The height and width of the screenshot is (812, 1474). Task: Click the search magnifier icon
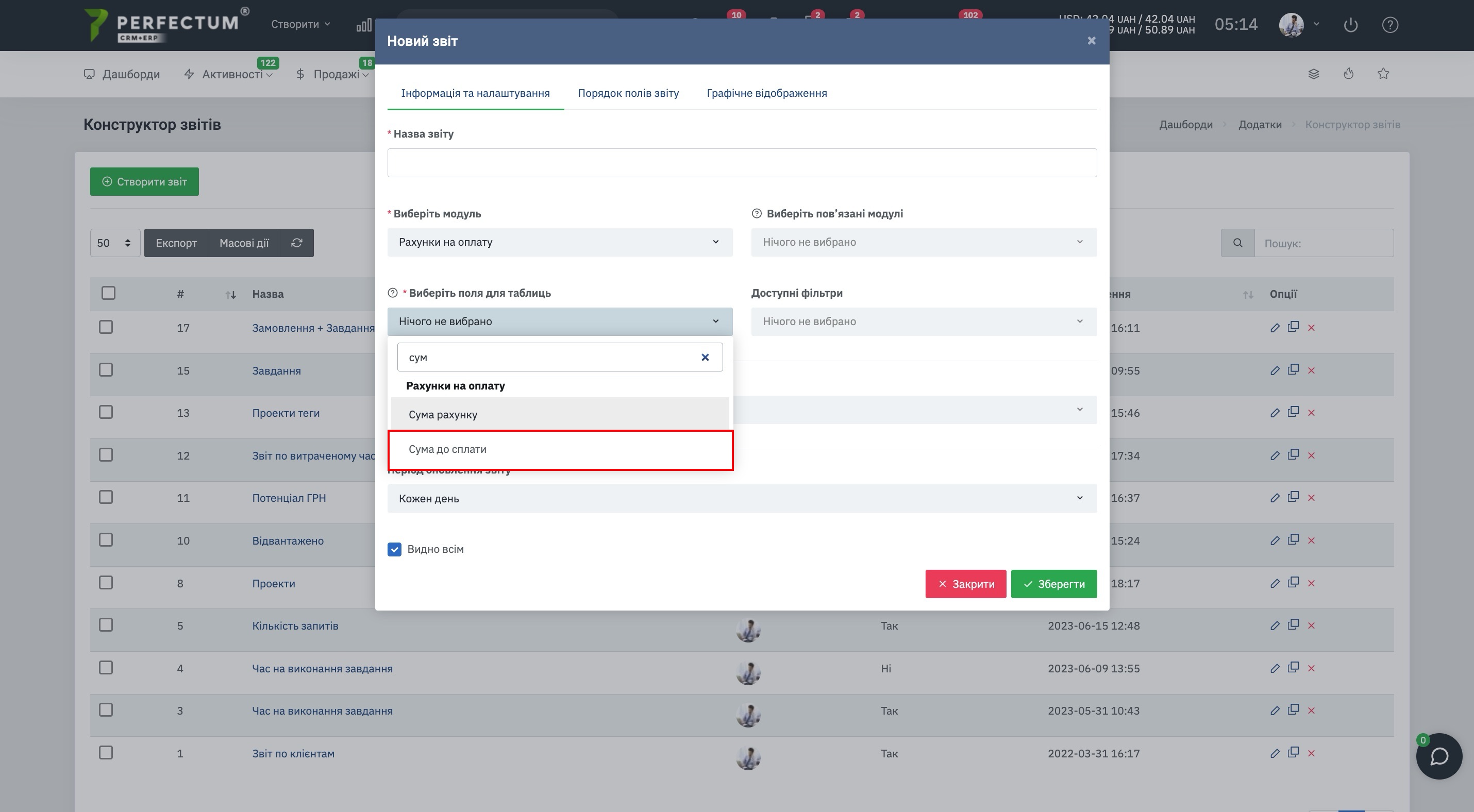pyautogui.click(x=1237, y=243)
